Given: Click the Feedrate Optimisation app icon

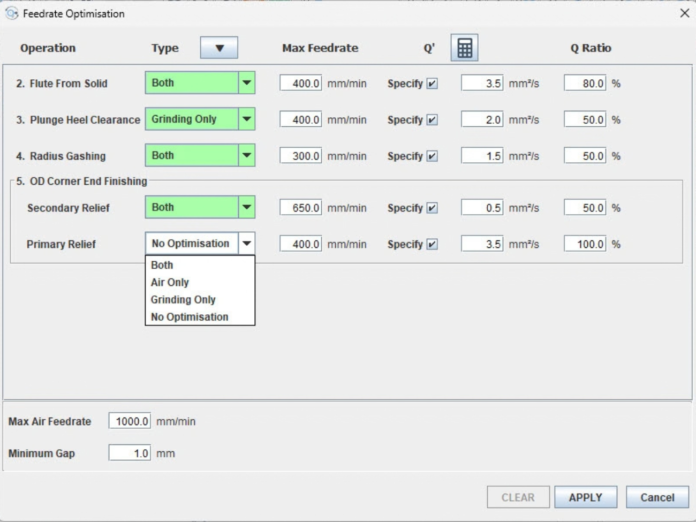Looking at the screenshot, I should point(12,13).
